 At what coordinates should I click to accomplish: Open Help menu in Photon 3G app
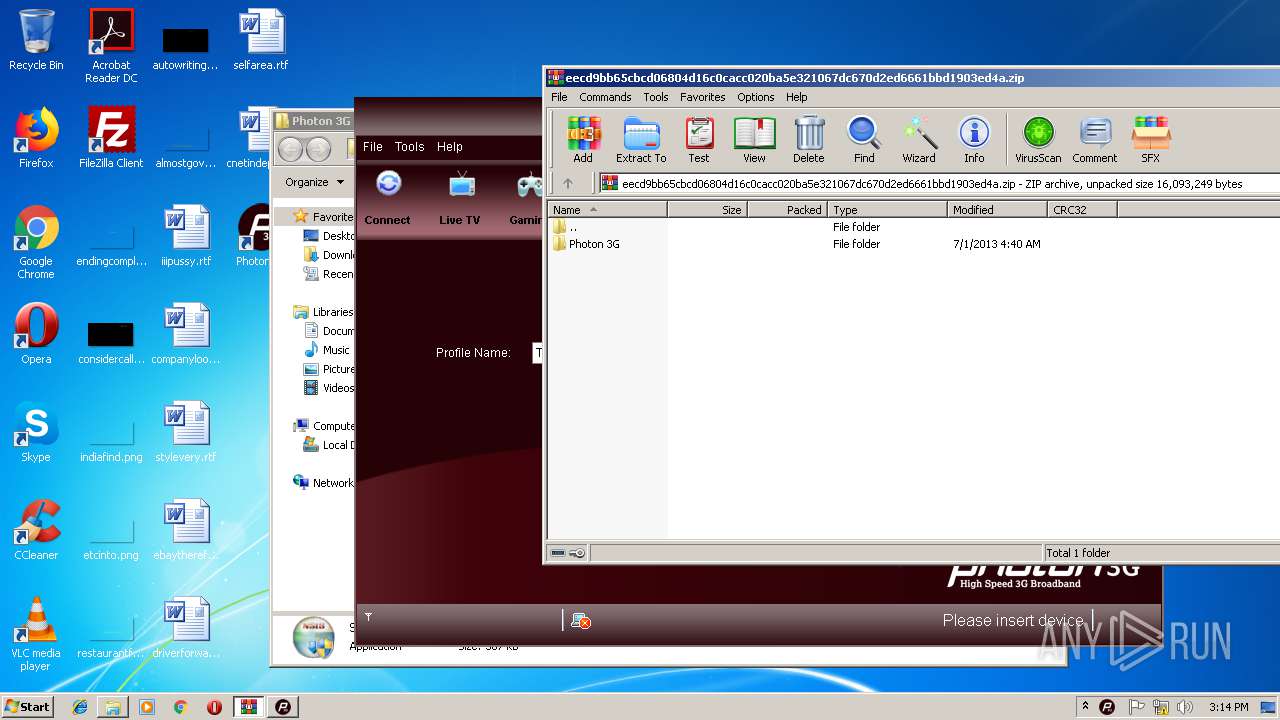(x=450, y=146)
